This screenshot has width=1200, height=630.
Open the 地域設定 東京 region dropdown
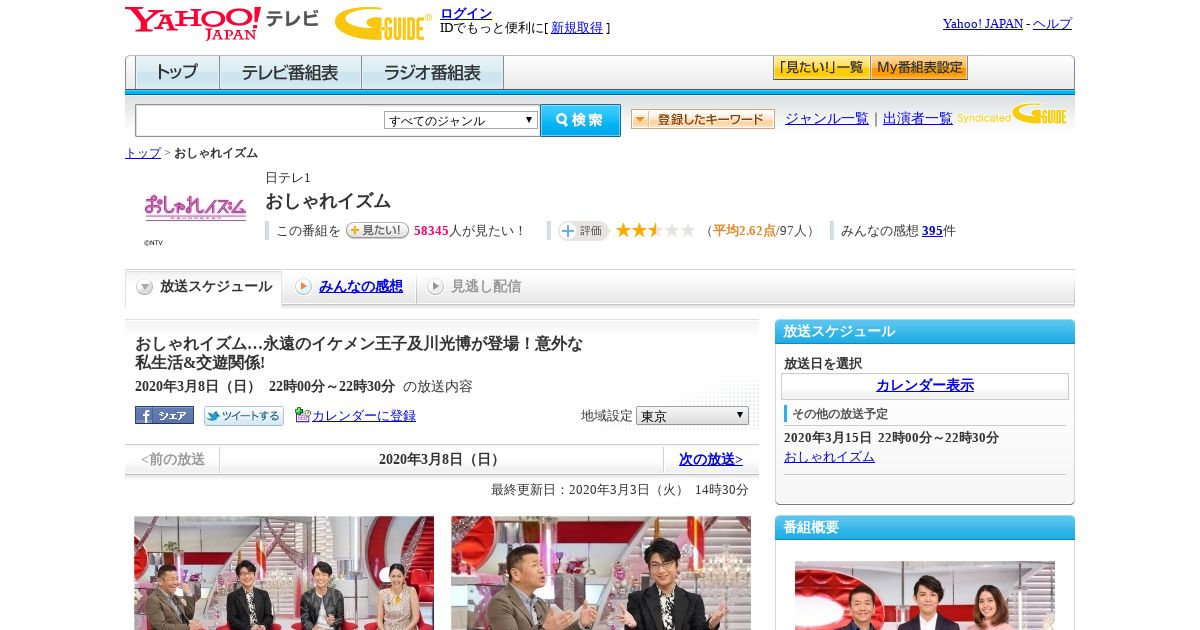coord(692,415)
